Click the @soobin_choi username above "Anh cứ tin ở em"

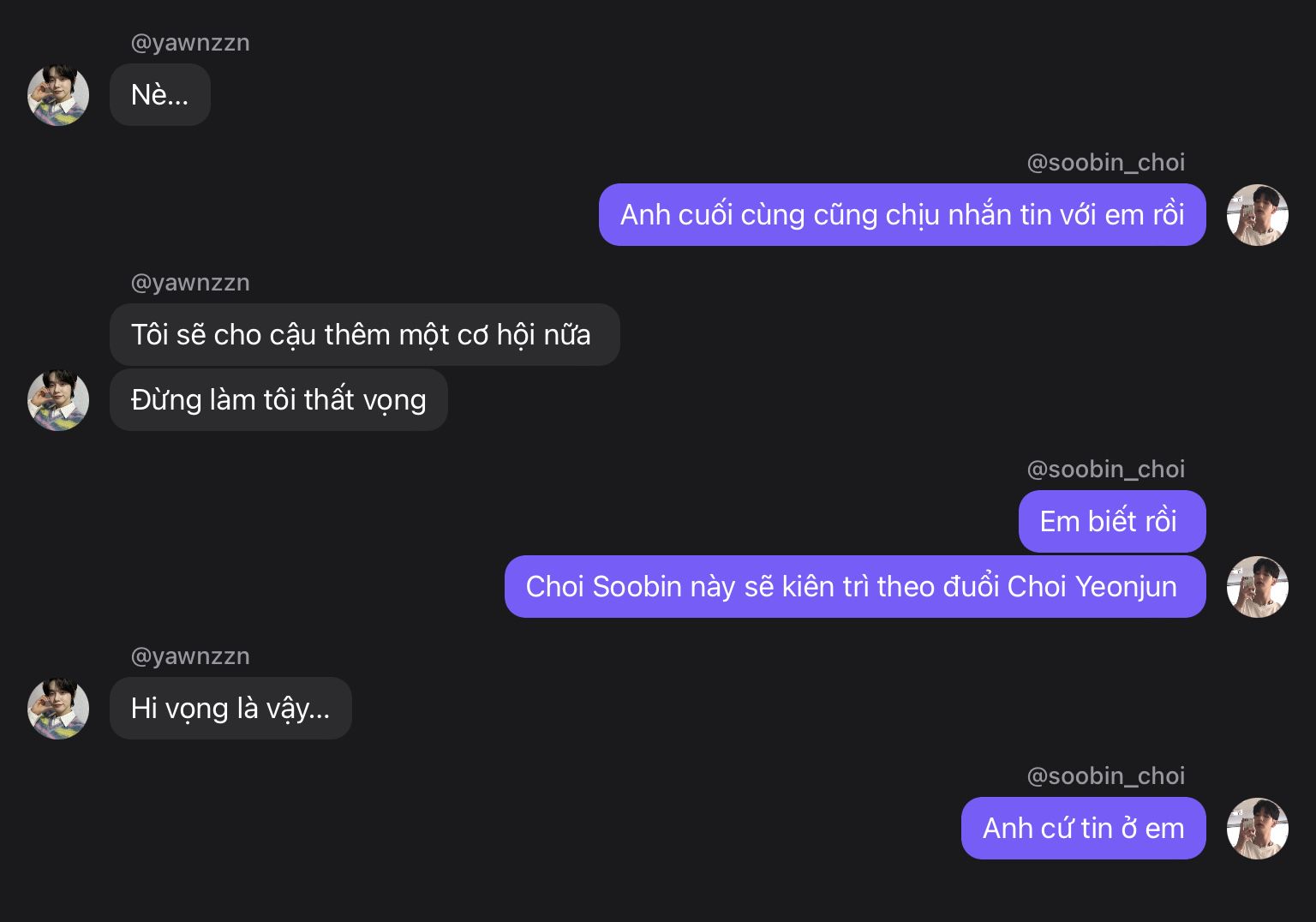tap(1105, 776)
